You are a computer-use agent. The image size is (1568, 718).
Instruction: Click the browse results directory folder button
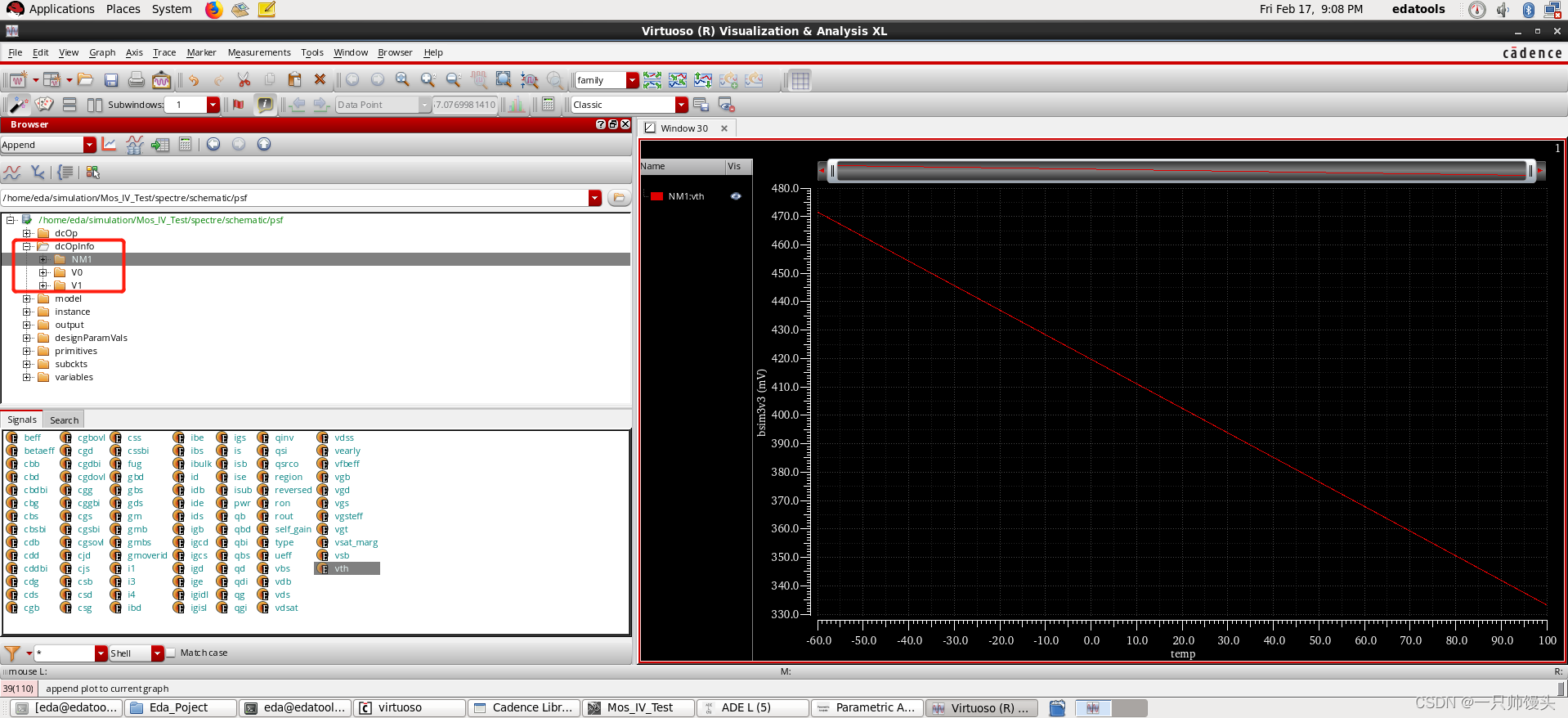point(619,198)
